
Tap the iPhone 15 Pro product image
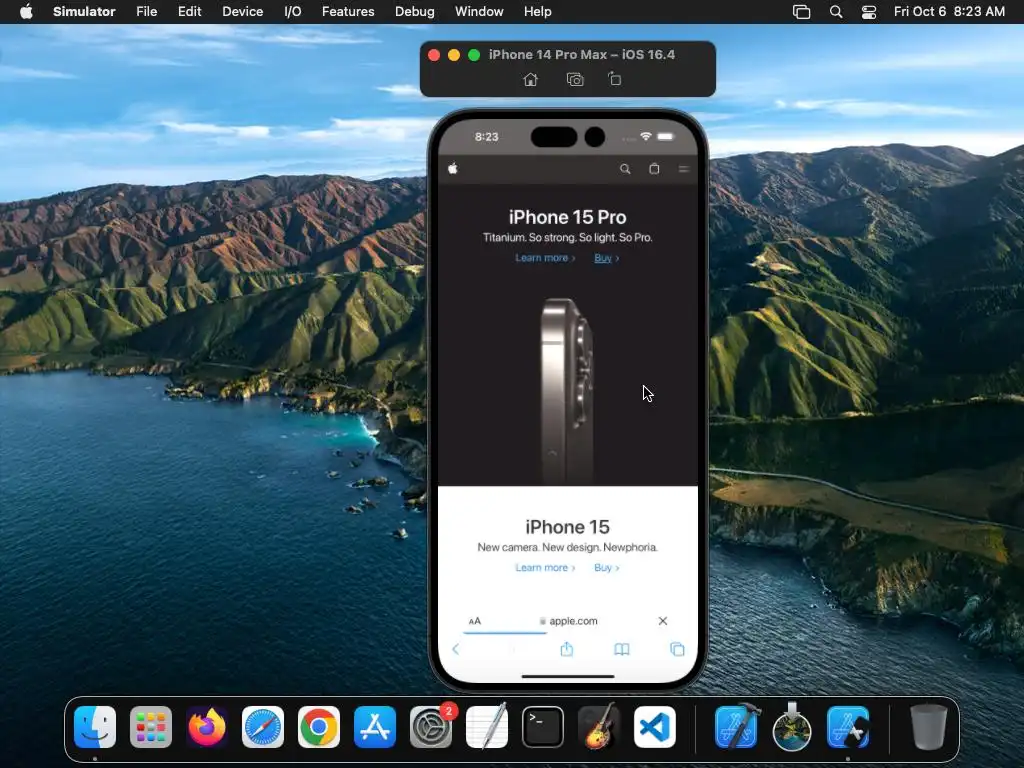[x=567, y=391]
